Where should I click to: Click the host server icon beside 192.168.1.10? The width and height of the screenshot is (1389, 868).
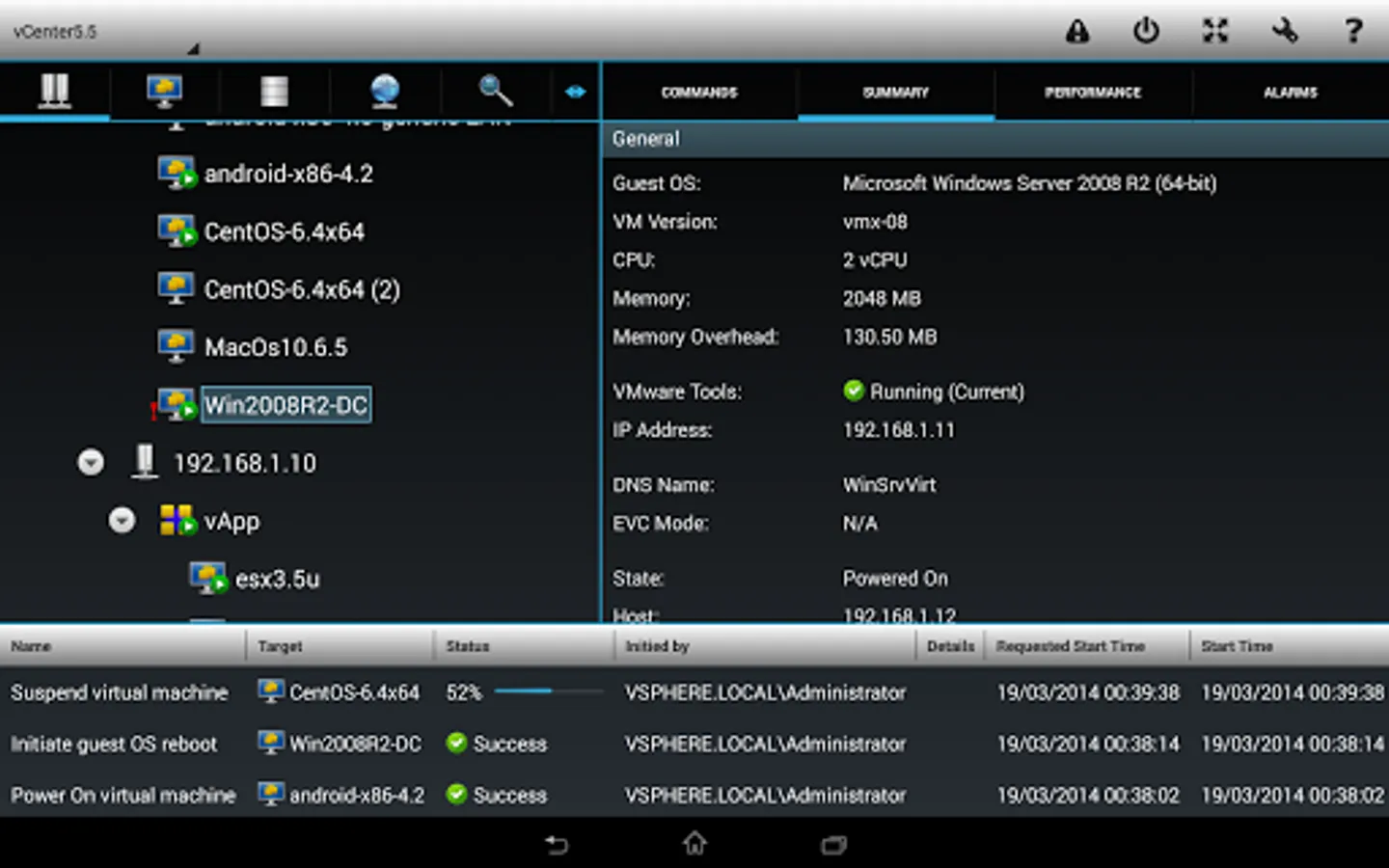145,462
